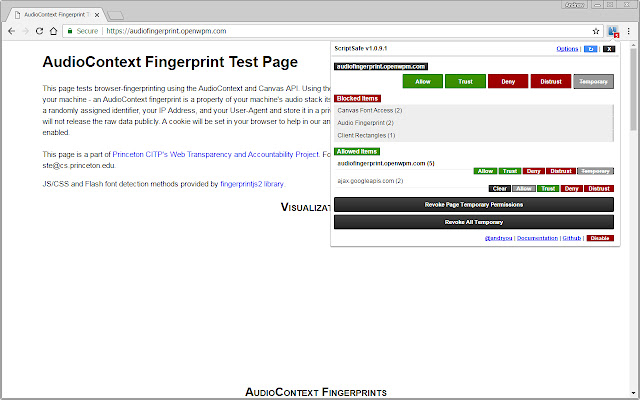The height and width of the screenshot is (400, 640).
Task: Click Revoke Page Temporary Permissions
Action: click(x=473, y=204)
